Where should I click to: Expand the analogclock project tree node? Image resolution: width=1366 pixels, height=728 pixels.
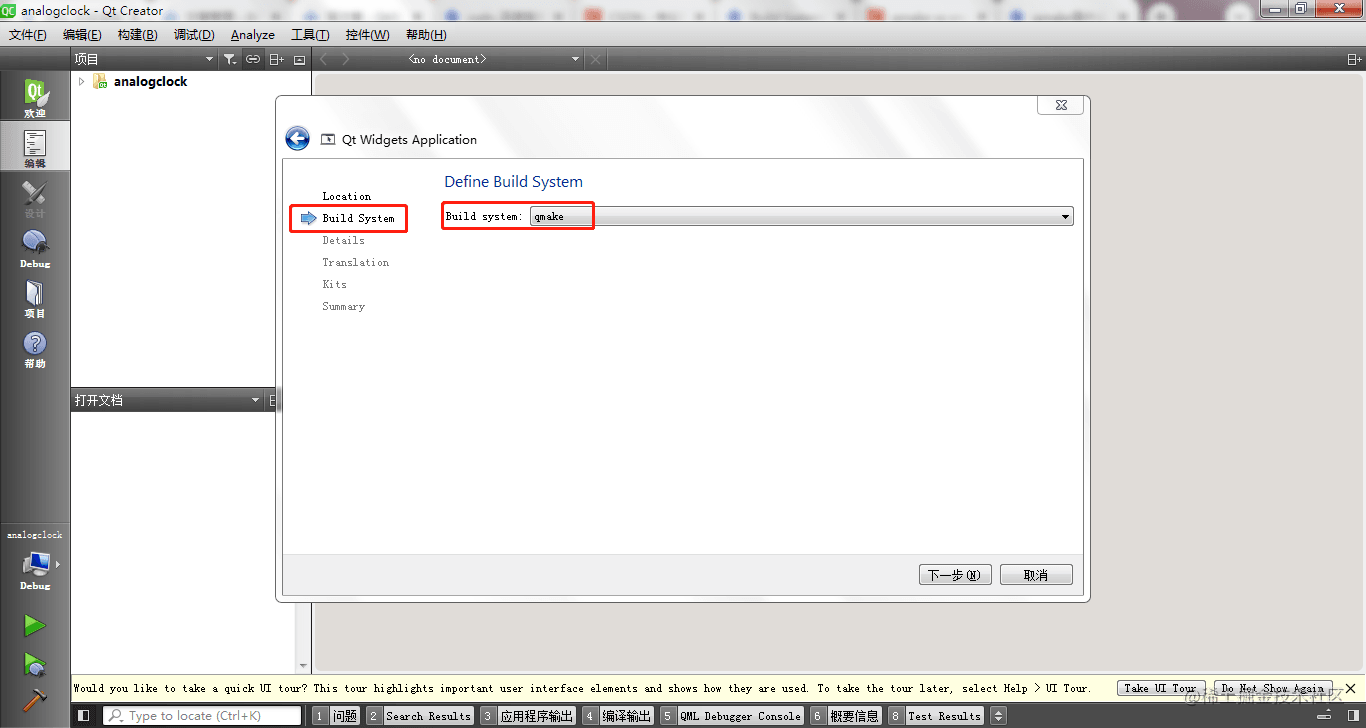pyautogui.click(x=82, y=82)
